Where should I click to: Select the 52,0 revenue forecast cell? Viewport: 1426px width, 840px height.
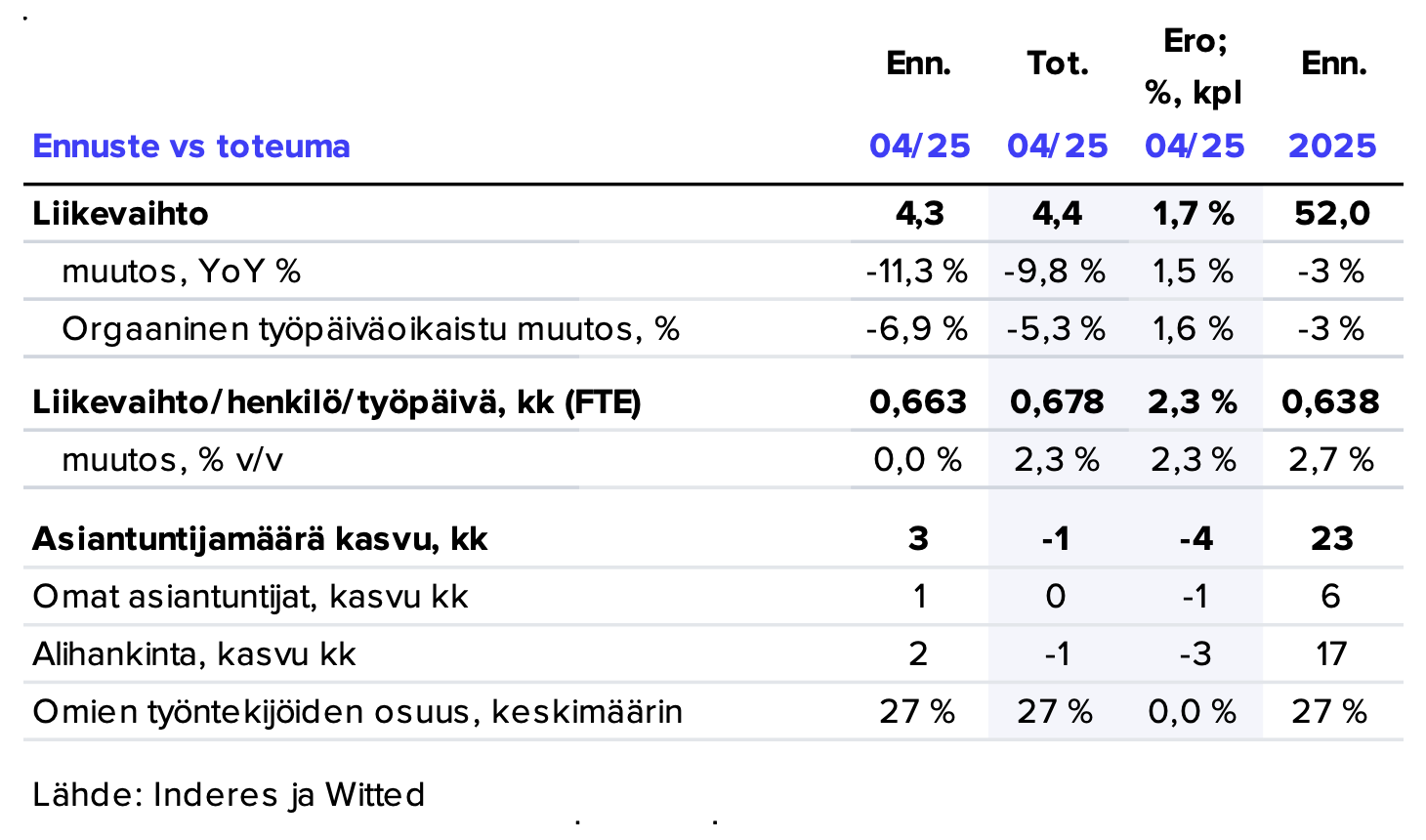(x=1332, y=213)
